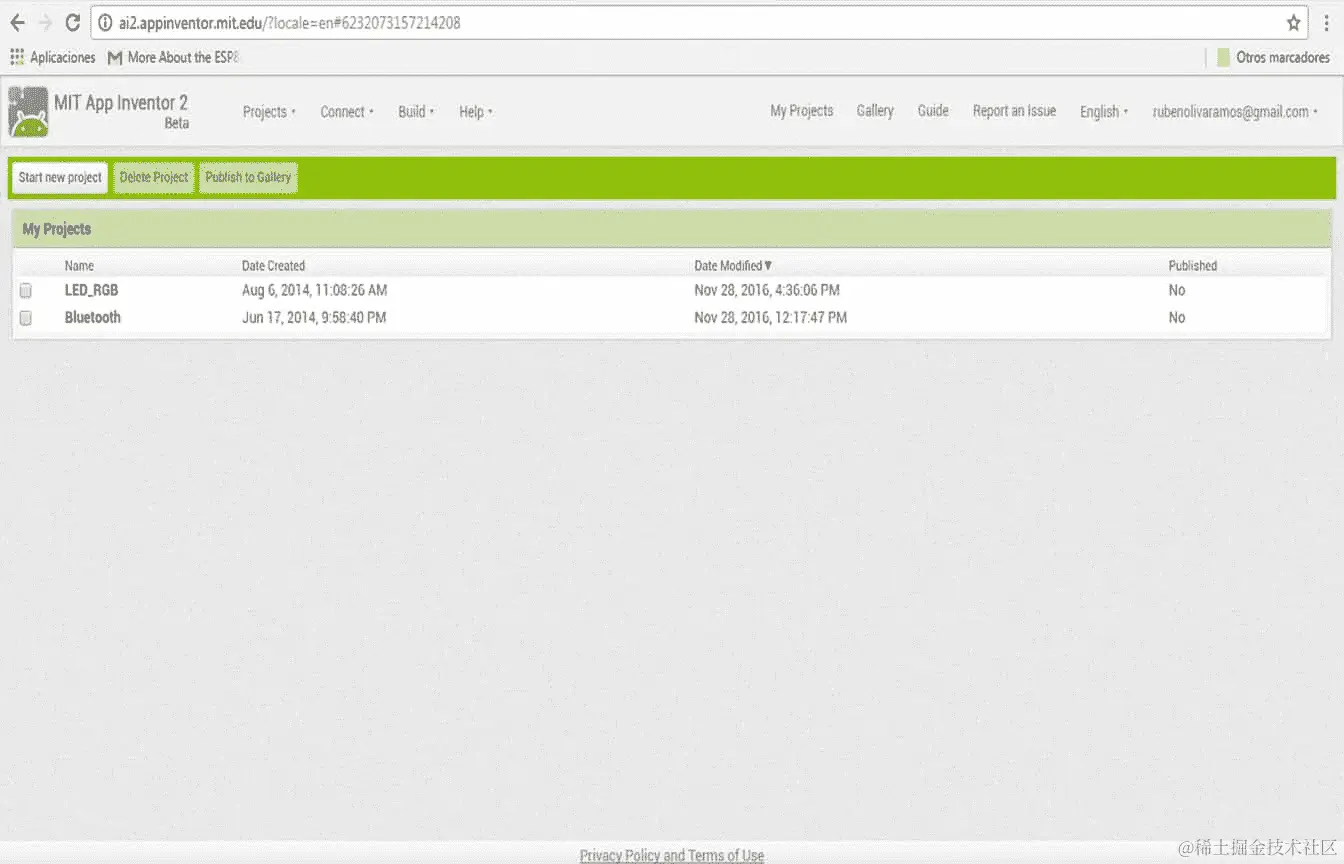Bookmark page with the star icon
Screen dimensions: 1344x864
[1293, 22]
